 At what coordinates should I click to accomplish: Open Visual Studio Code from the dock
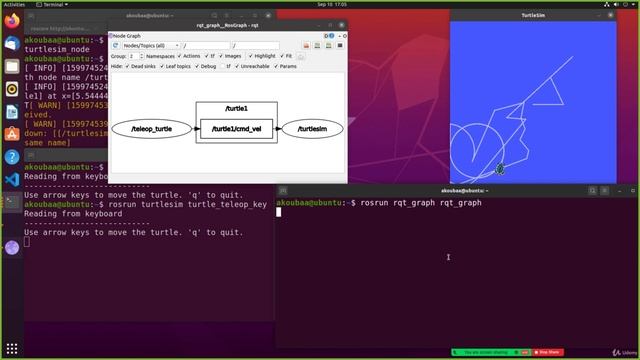pos(12,180)
